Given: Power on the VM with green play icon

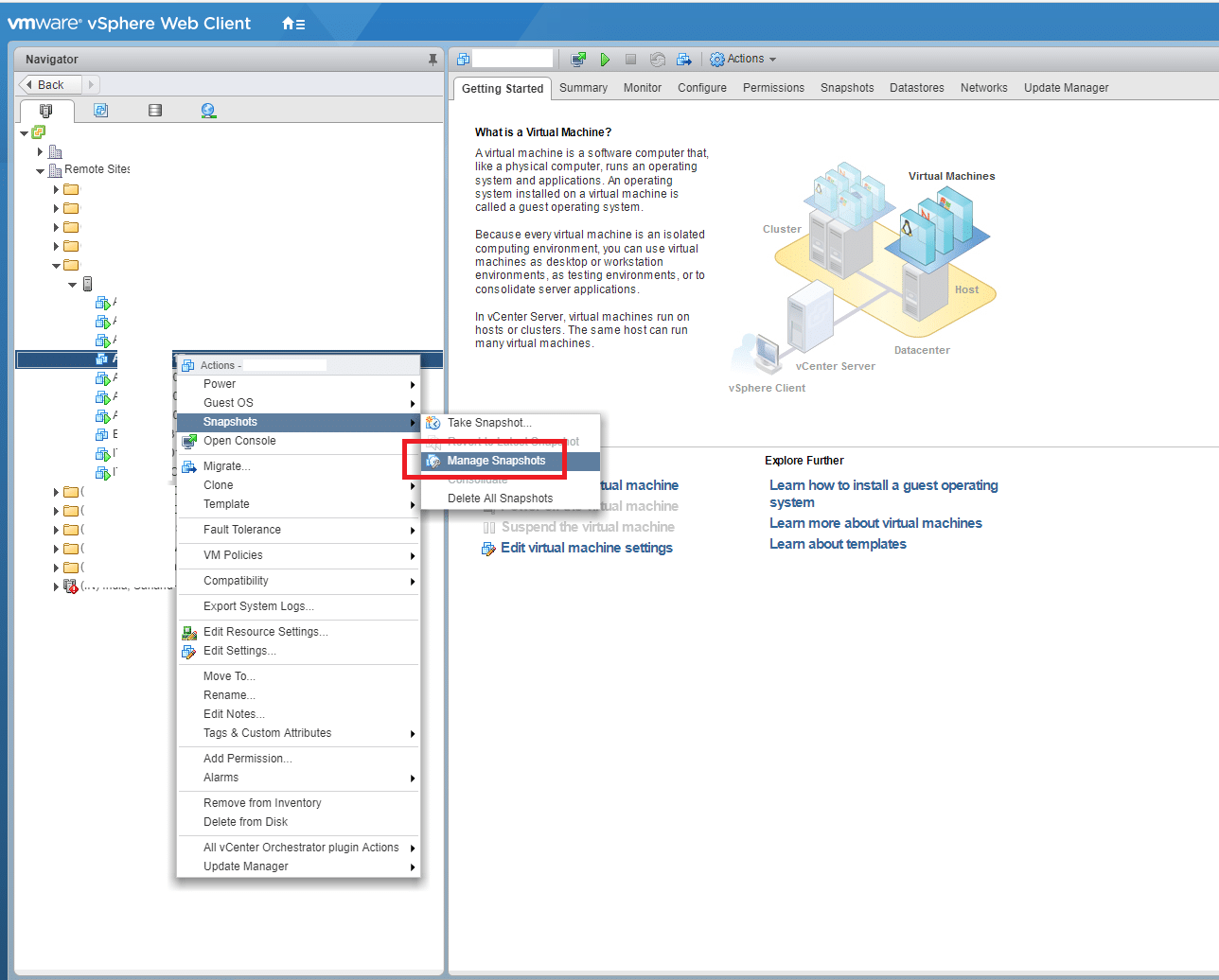Looking at the screenshot, I should tap(605, 60).
